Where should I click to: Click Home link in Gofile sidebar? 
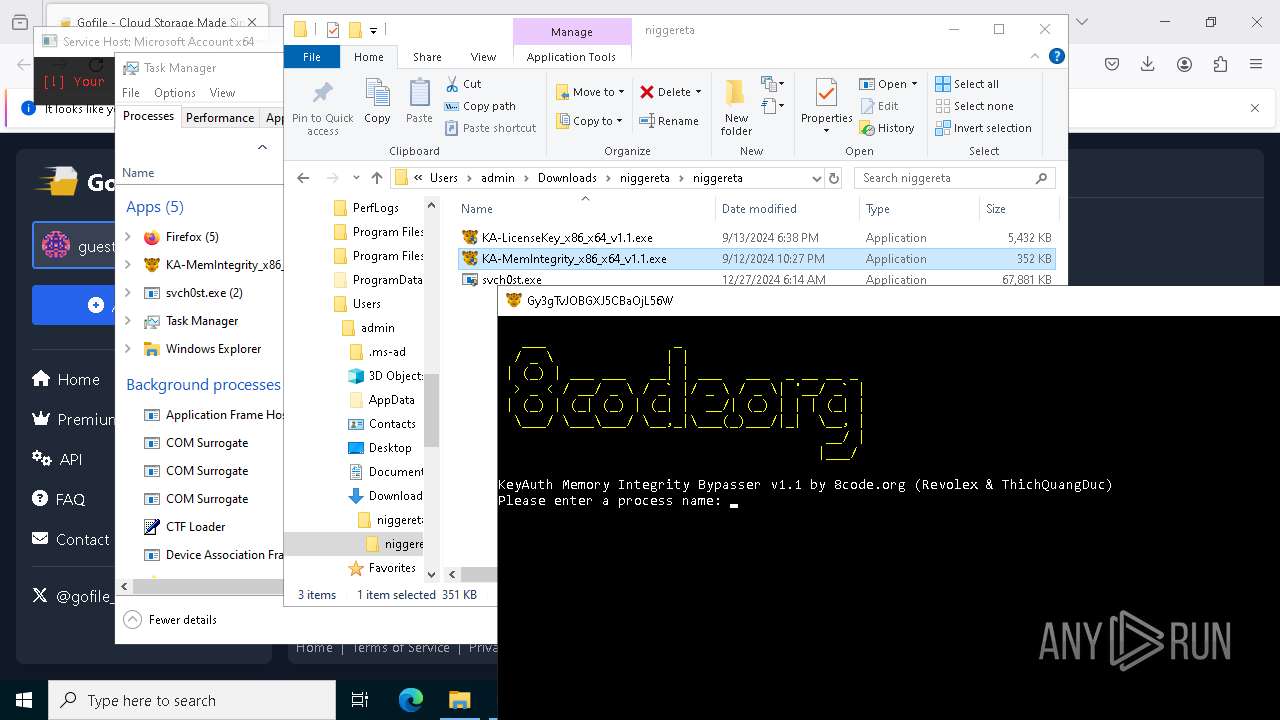[66, 379]
